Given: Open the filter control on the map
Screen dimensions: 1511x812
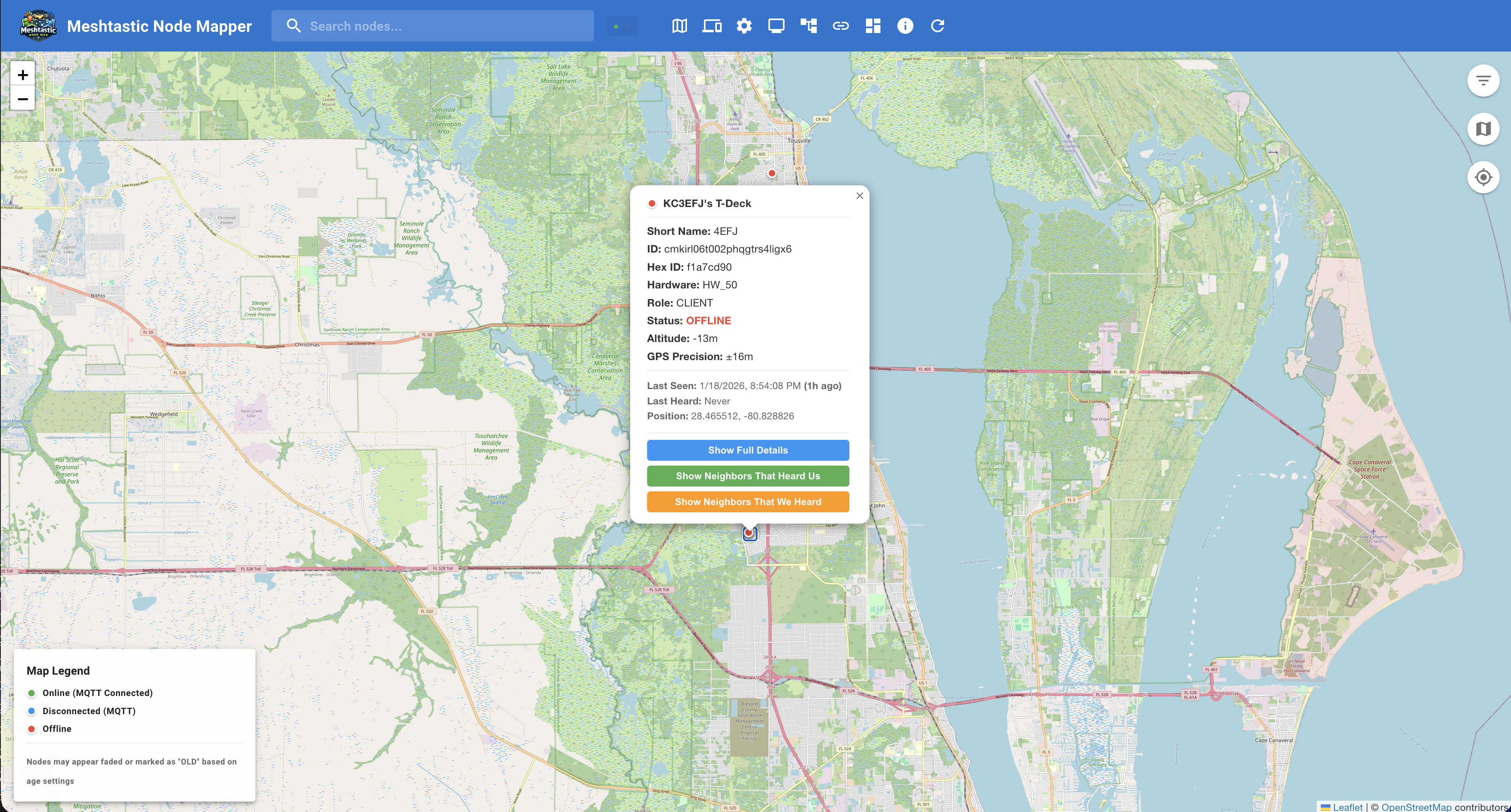Looking at the screenshot, I should tap(1484, 80).
